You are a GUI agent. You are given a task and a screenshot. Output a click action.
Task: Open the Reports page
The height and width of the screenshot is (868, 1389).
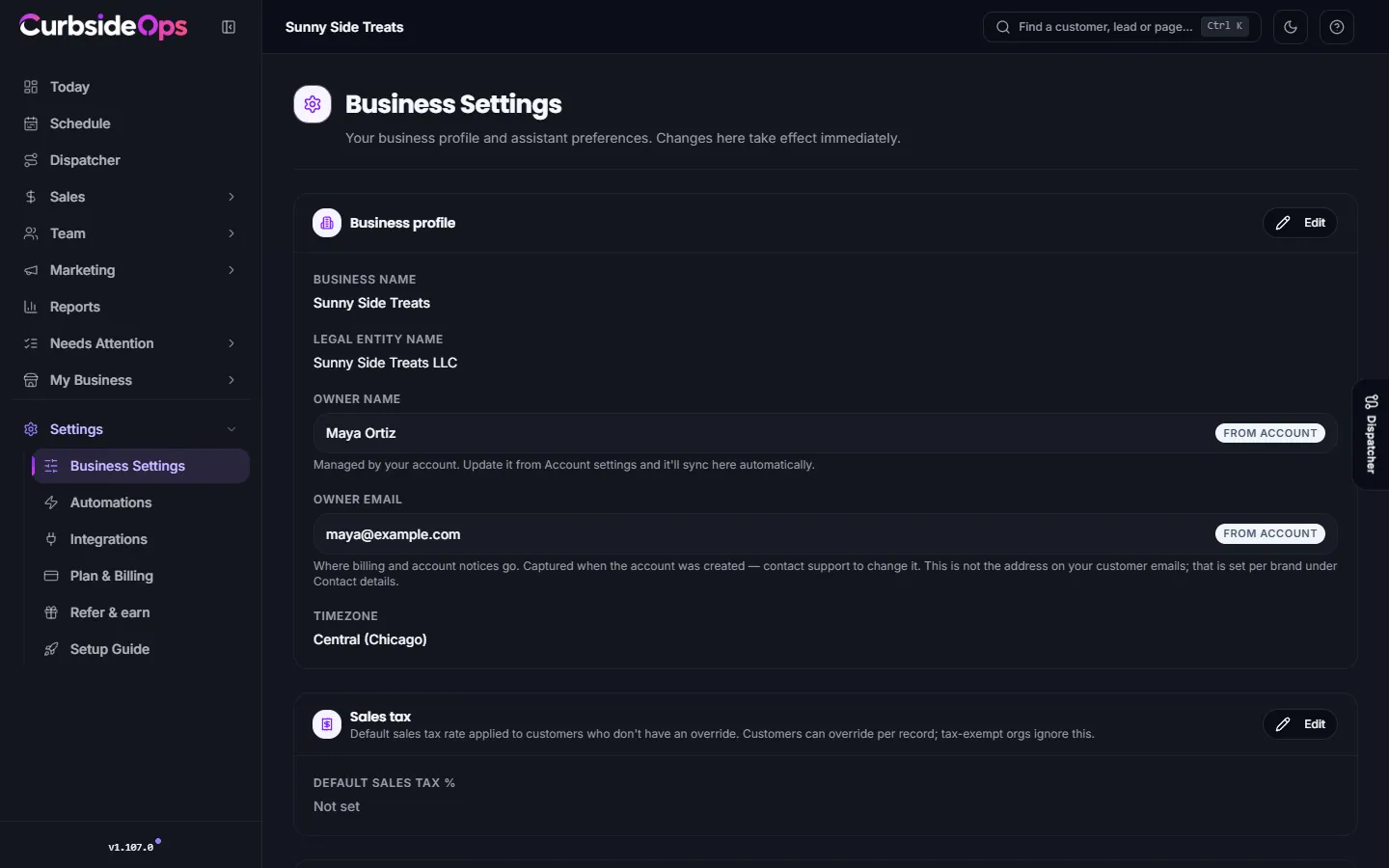point(131,307)
